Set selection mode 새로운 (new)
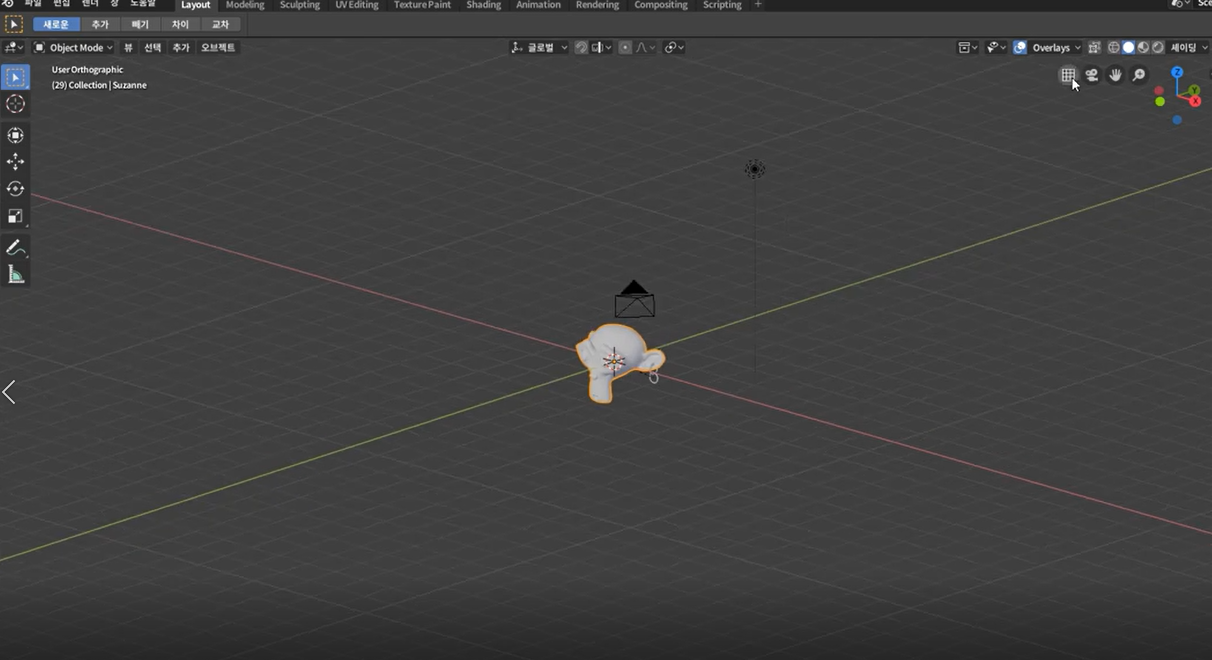The image size is (1212, 660). point(55,24)
